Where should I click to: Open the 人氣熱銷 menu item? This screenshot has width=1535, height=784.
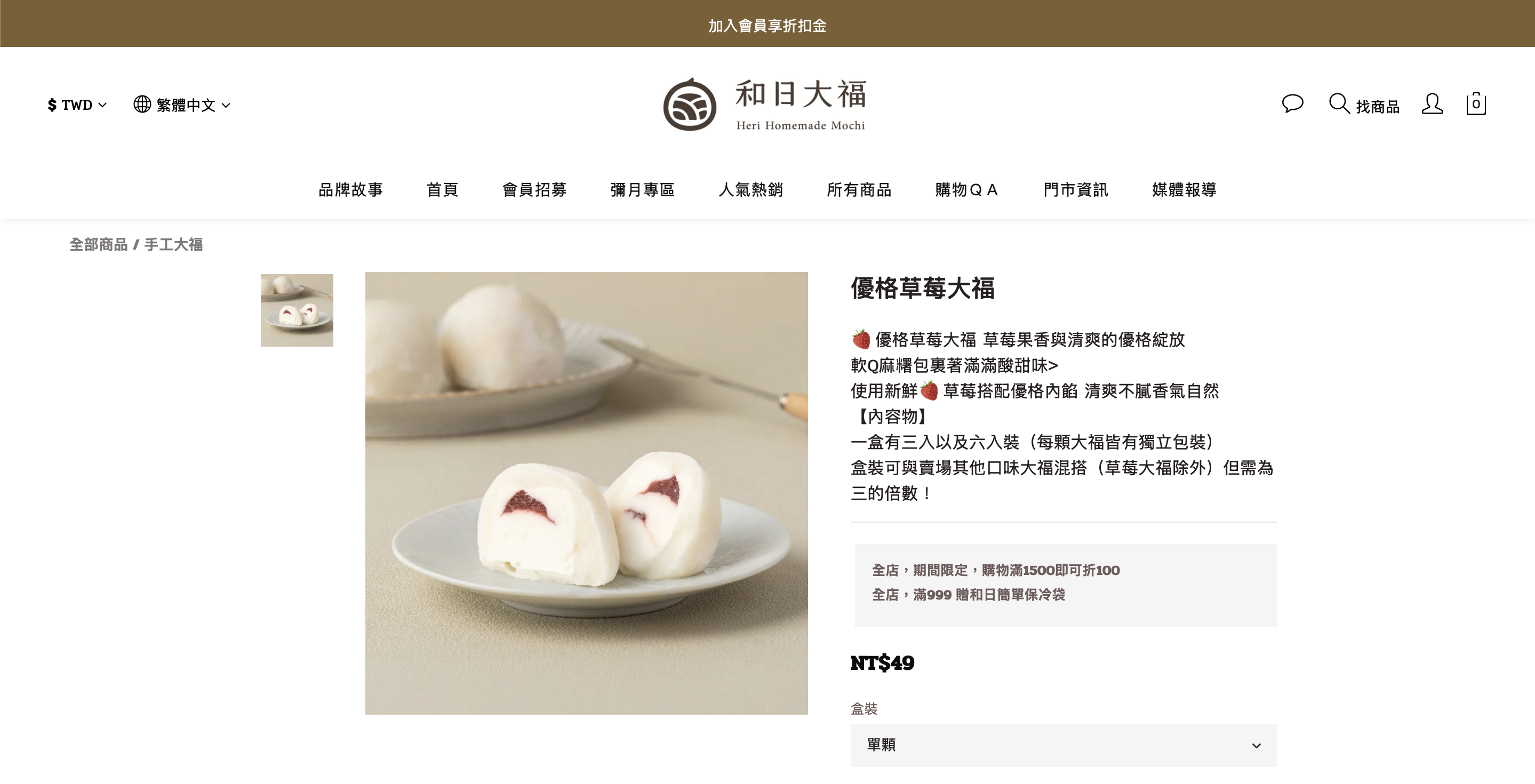click(x=751, y=189)
